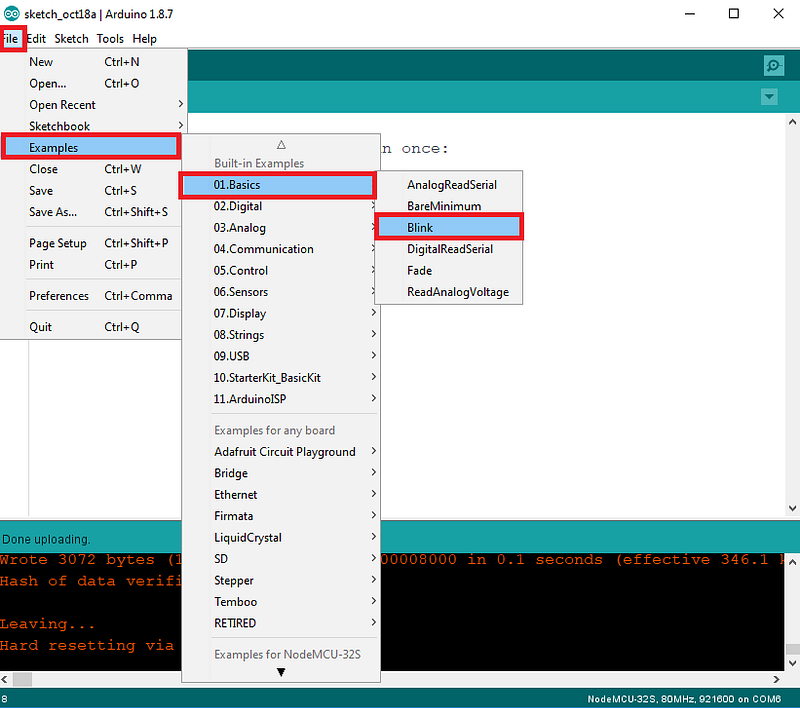The height and width of the screenshot is (708, 800).
Task: Expand RETIRED examples submenu
Action: pos(281,623)
